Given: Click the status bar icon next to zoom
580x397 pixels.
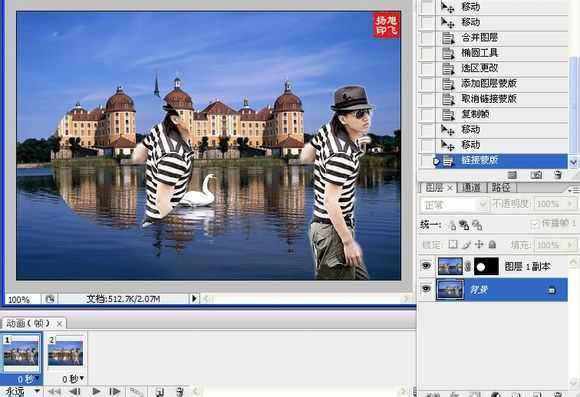Looking at the screenshot, I should click(50, 299).
